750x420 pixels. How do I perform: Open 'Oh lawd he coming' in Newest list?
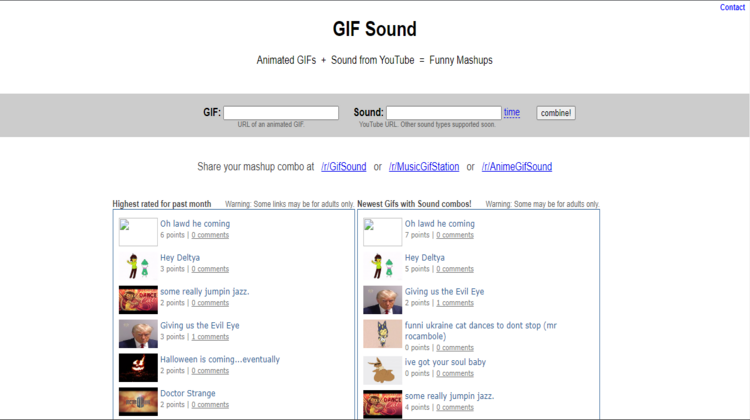[x=440, y=223]
